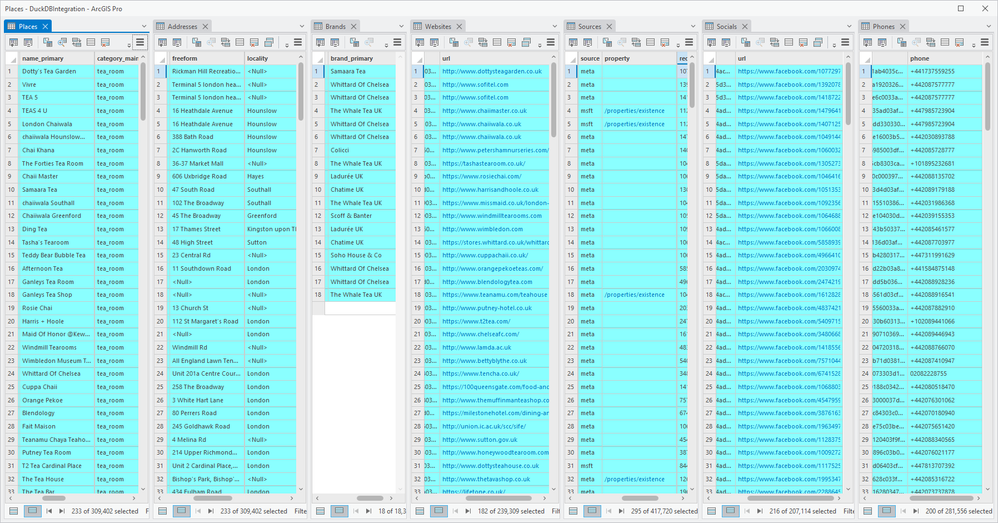Toggle Show Selected Records in Sources table
The image size is (998, 523).
(592, 511)
